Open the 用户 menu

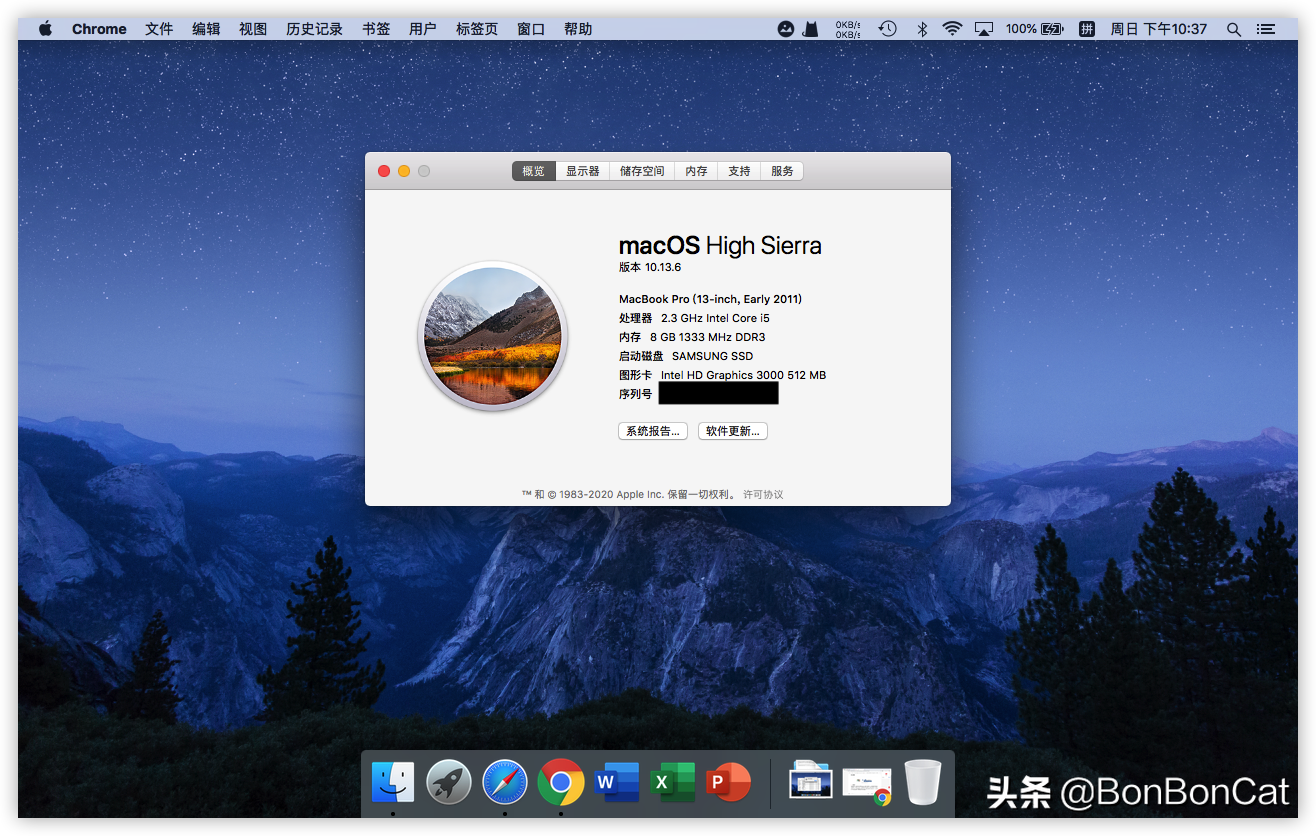pyautogui.click(x=423, y=29)
